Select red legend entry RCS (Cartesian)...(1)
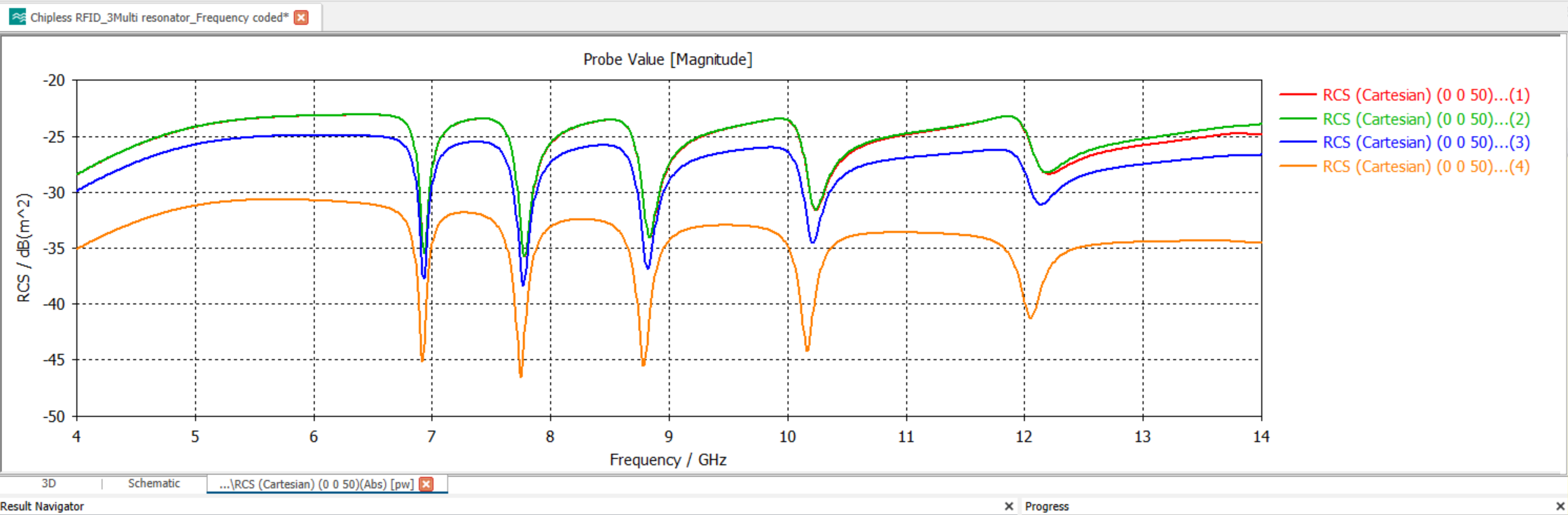Screen dimensions: 1568x515 (x=1425, y=95)
